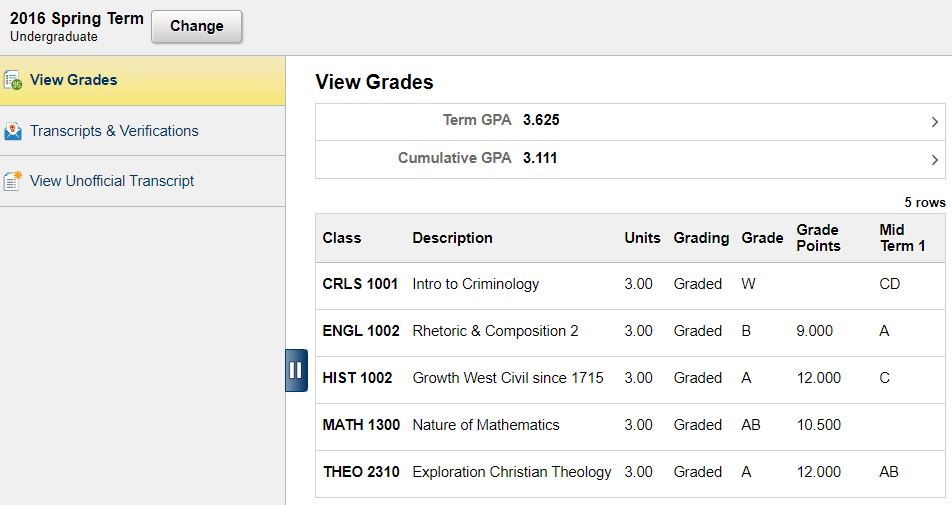Expand the Cumulative GPA row chevron

coord(934,159)
